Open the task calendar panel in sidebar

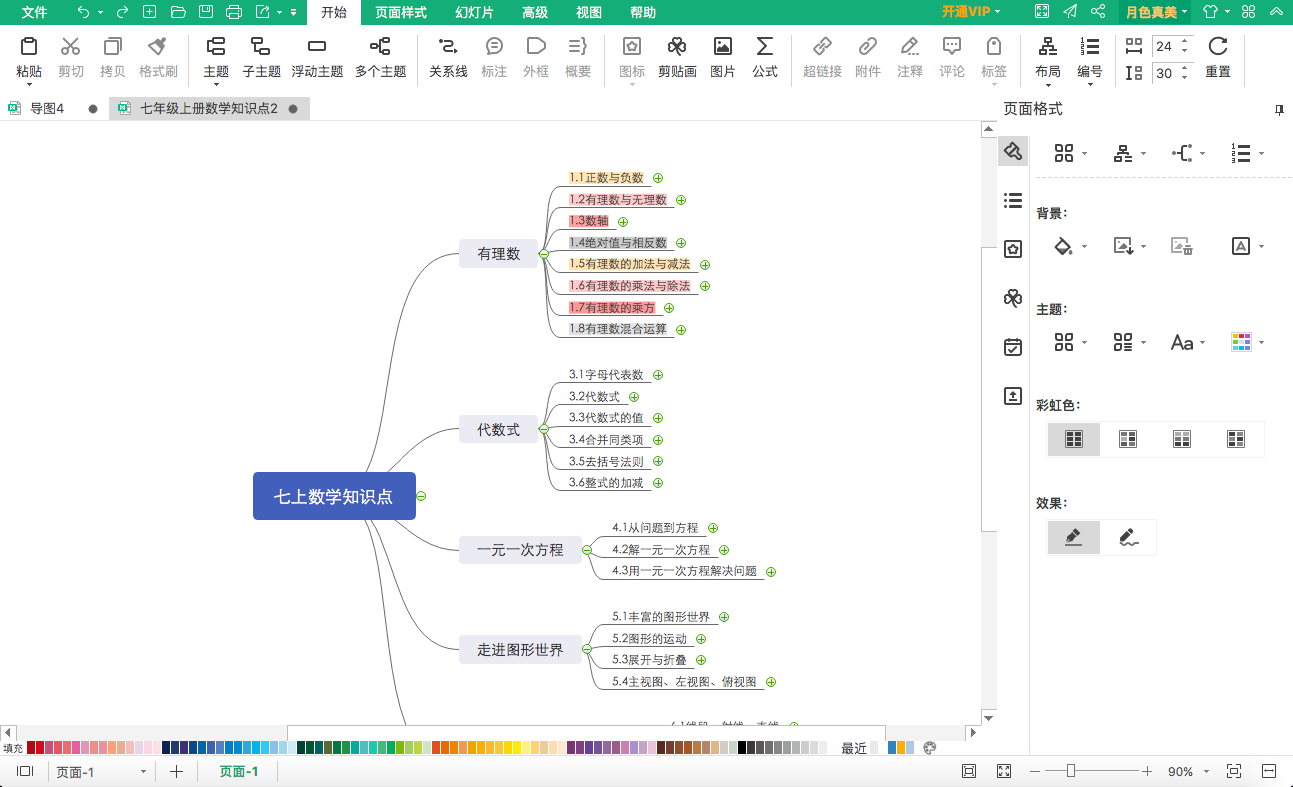tap(1013, 347)
